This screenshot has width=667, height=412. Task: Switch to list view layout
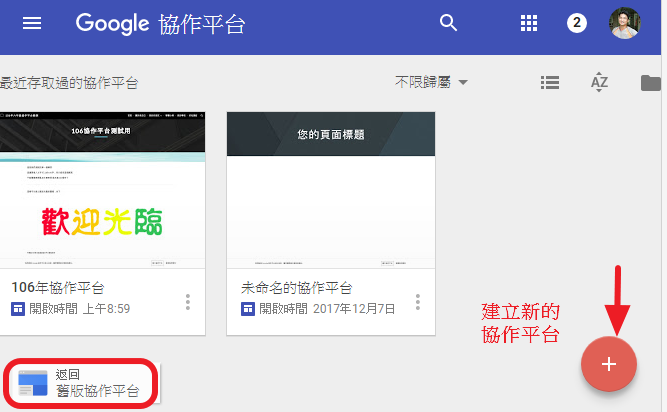[x=549, y=82]
